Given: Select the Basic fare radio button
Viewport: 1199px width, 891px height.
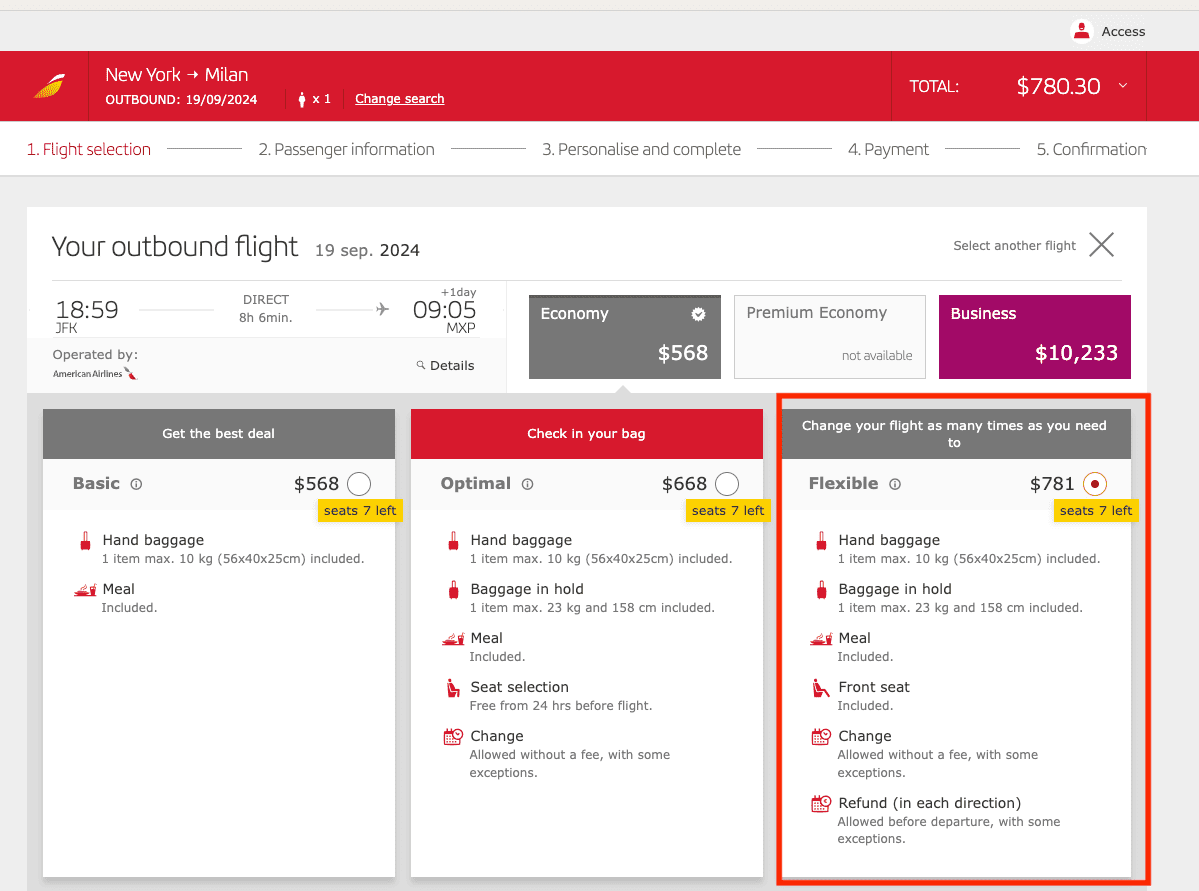Looking at the screenshot, I should point(359,484).
